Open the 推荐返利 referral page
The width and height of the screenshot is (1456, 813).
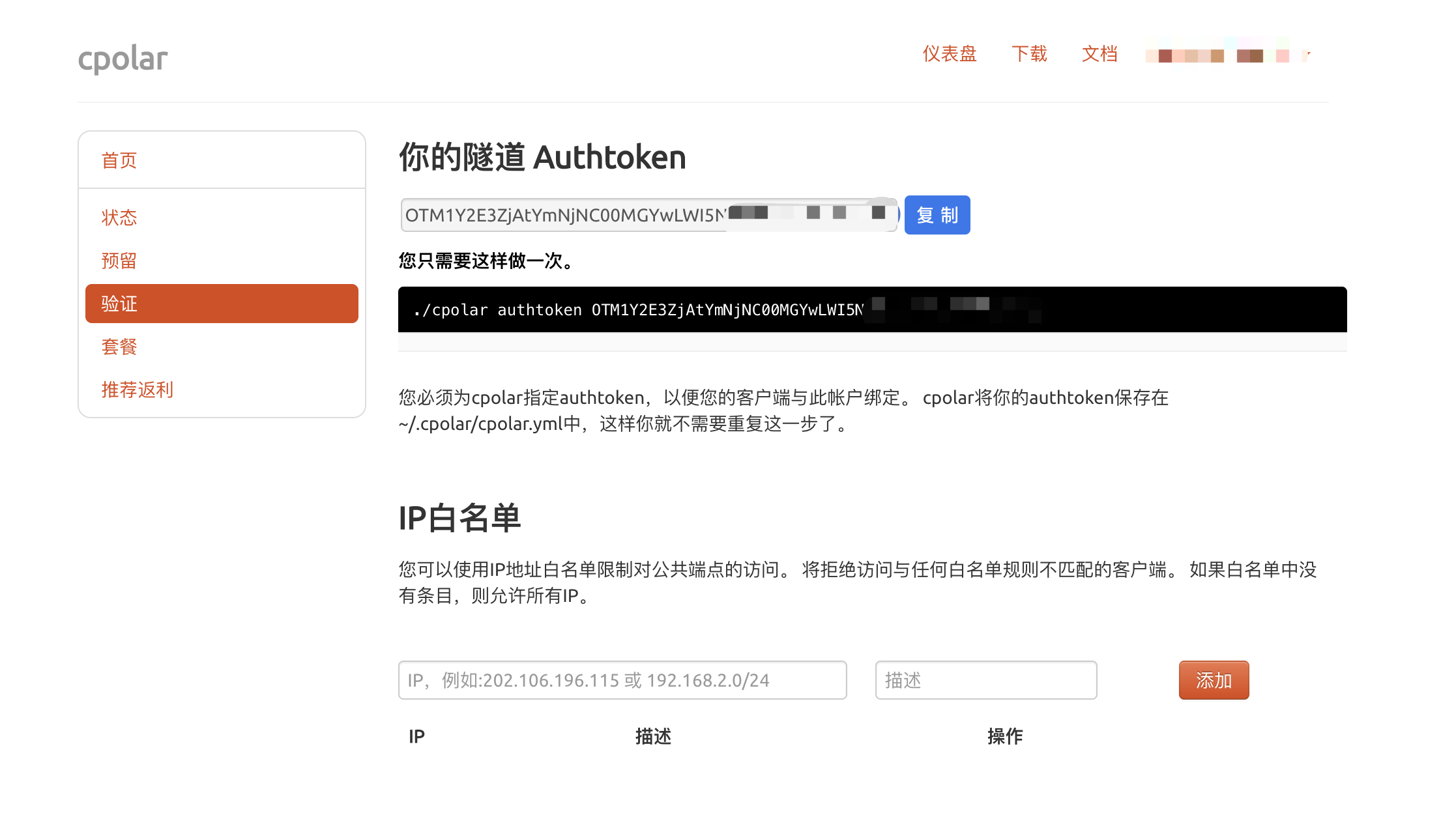pyautogui.click(x=138, y=390)
